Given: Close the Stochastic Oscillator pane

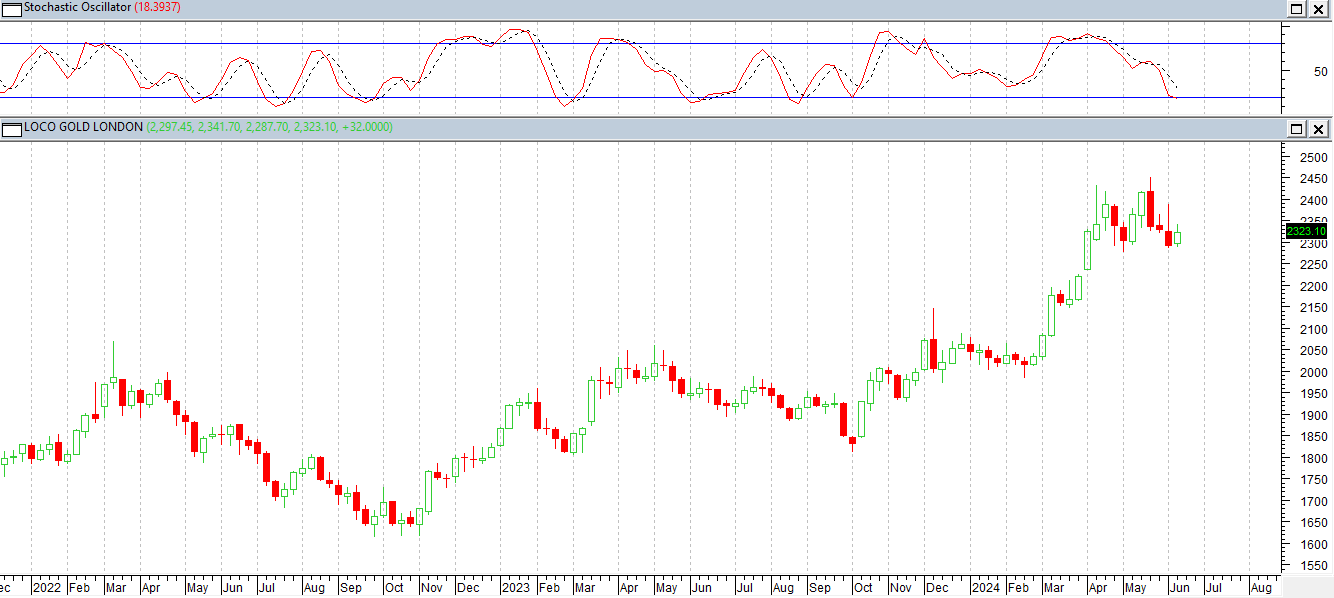Looking at the screenshot, I should tap(1319, 8).
